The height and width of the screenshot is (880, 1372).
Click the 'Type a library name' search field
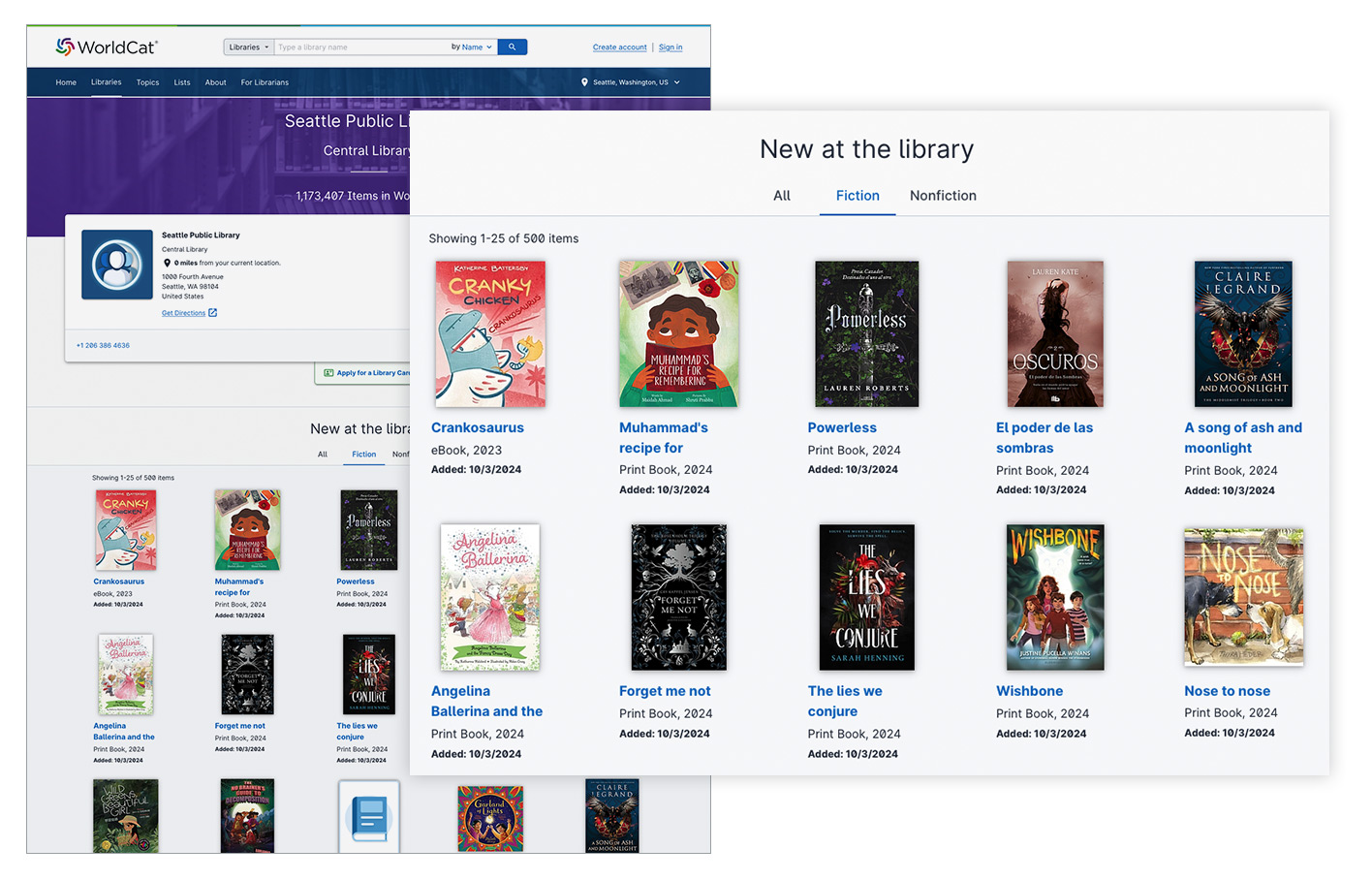pos(359,47)
